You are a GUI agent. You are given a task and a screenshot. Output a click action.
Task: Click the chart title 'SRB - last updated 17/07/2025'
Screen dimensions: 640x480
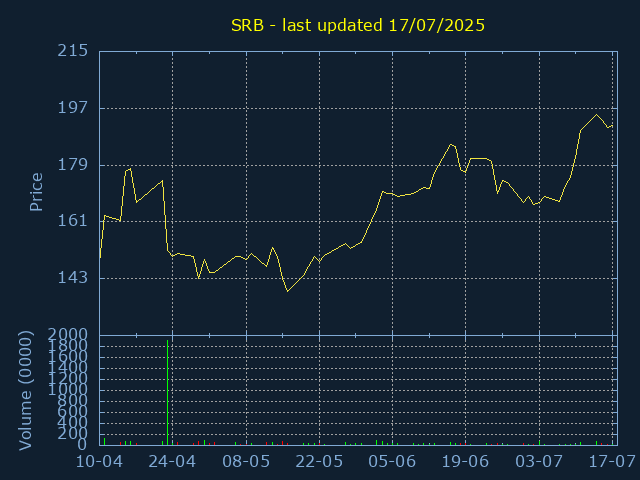click(x=358, y=25)
